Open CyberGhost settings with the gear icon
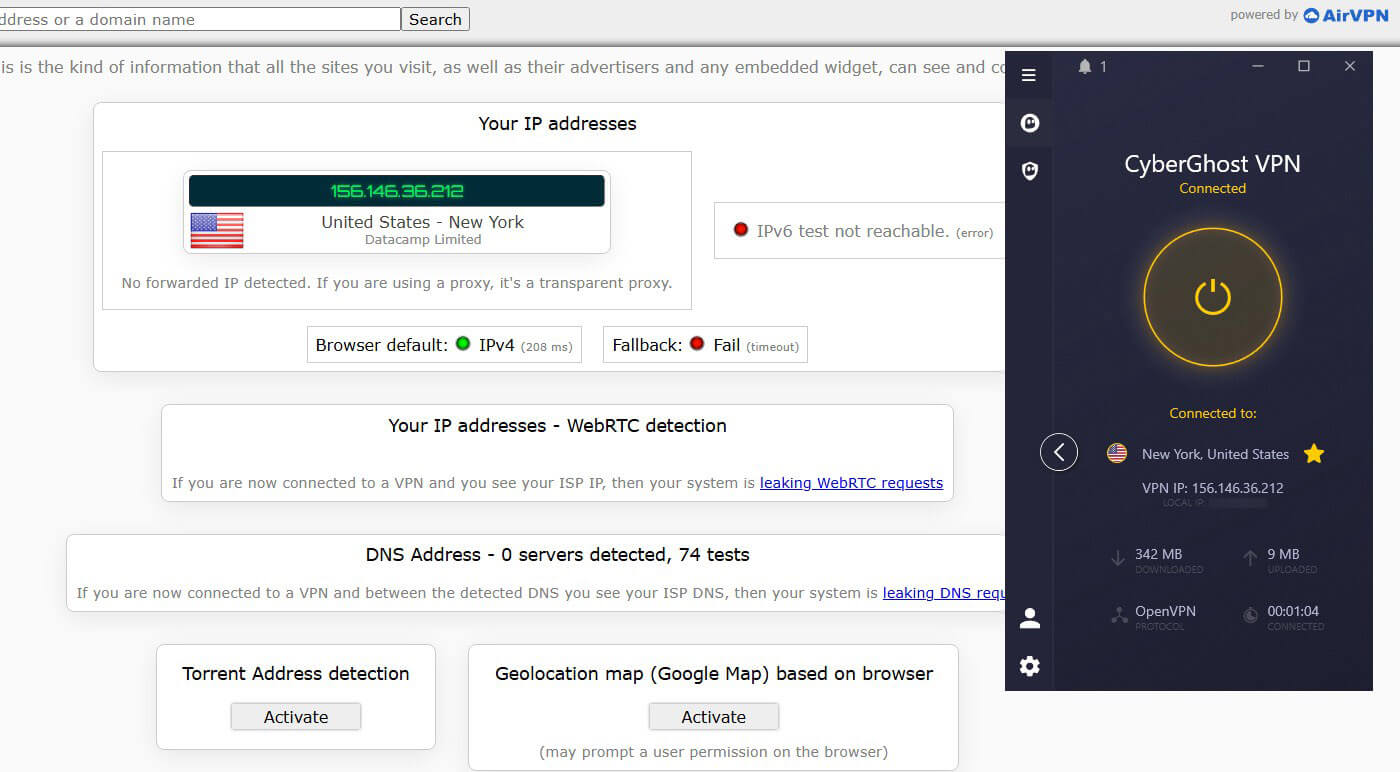This screenshot has width=1400, height=772. pos(1029,666)
